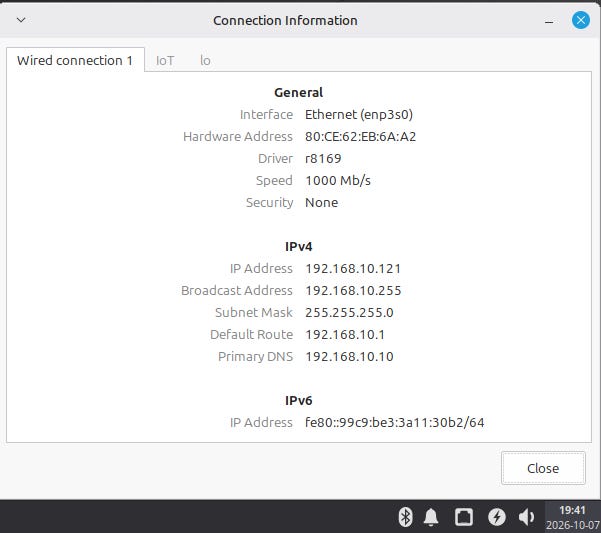Open the Bluetooth tray icon

405,517
